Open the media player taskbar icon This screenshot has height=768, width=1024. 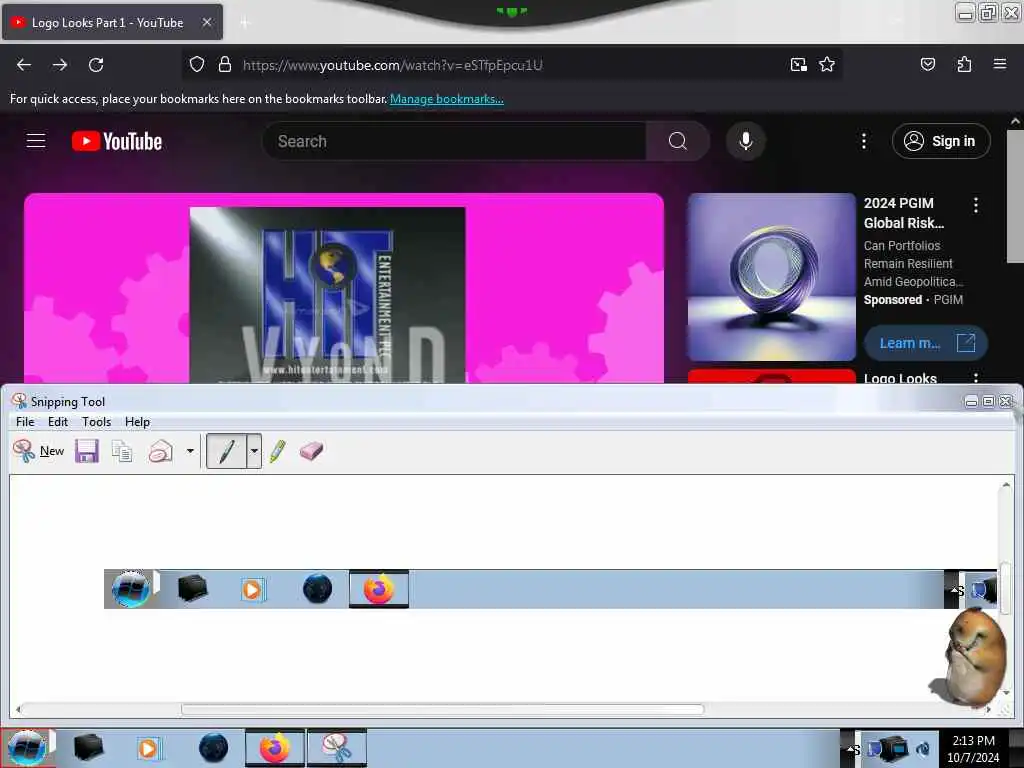click(148, 748)
